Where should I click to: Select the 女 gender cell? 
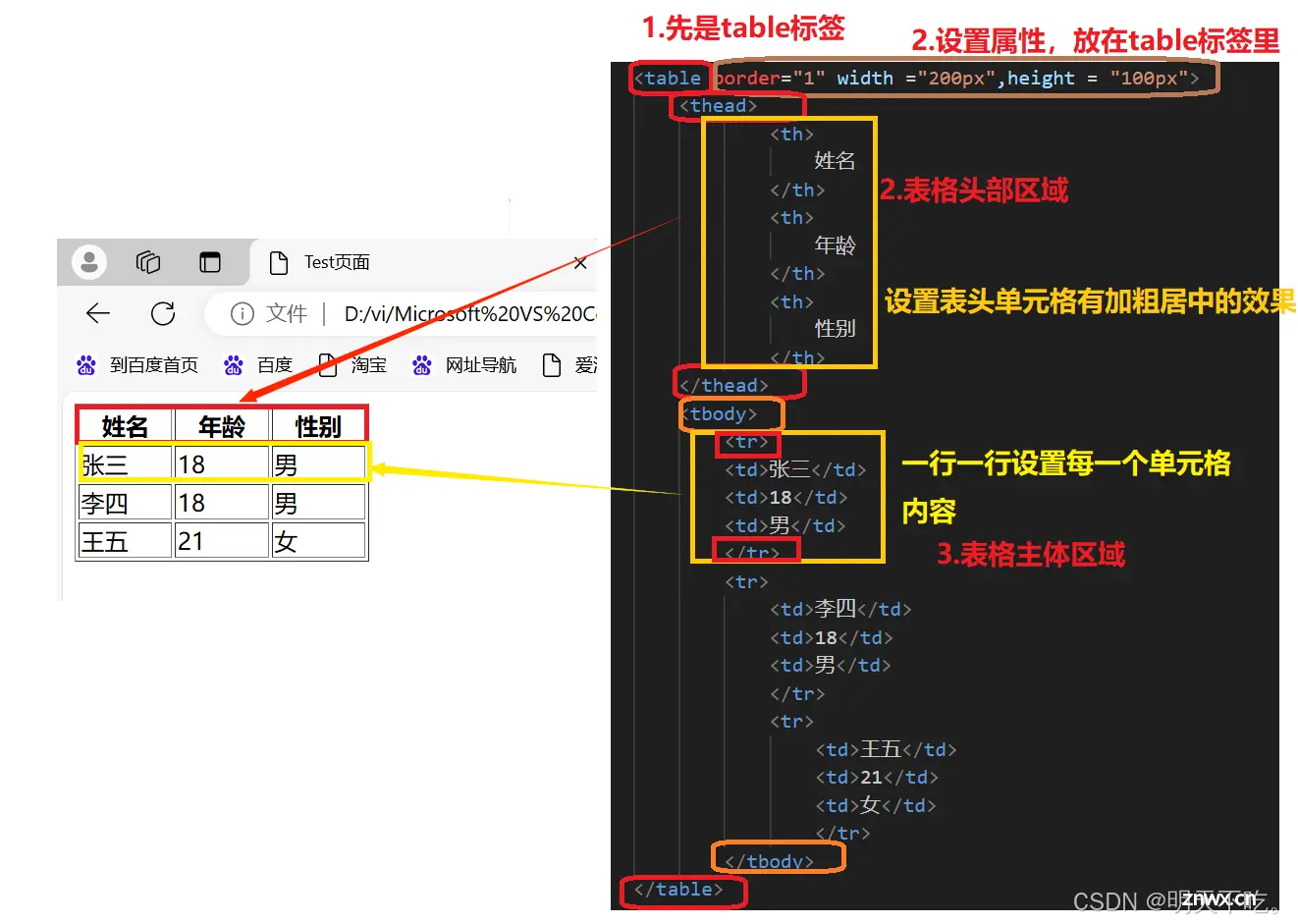coord(318,541)
